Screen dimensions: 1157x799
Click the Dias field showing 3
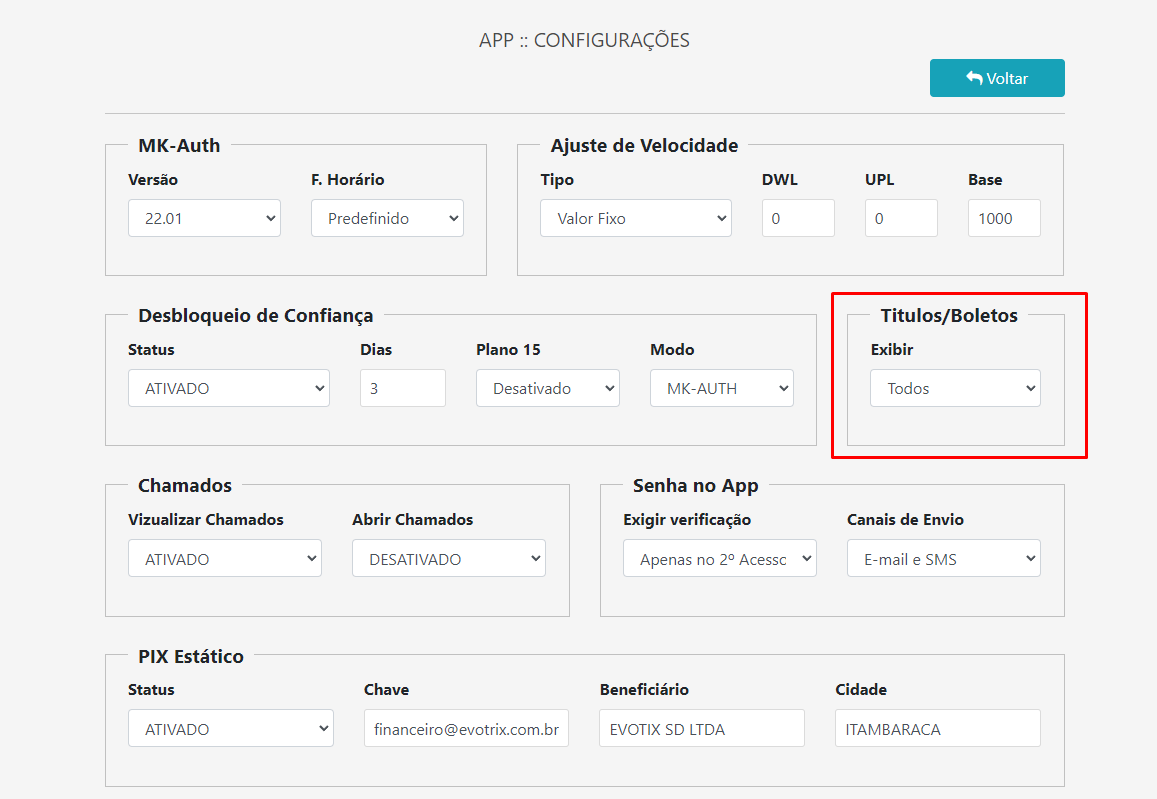402,387
